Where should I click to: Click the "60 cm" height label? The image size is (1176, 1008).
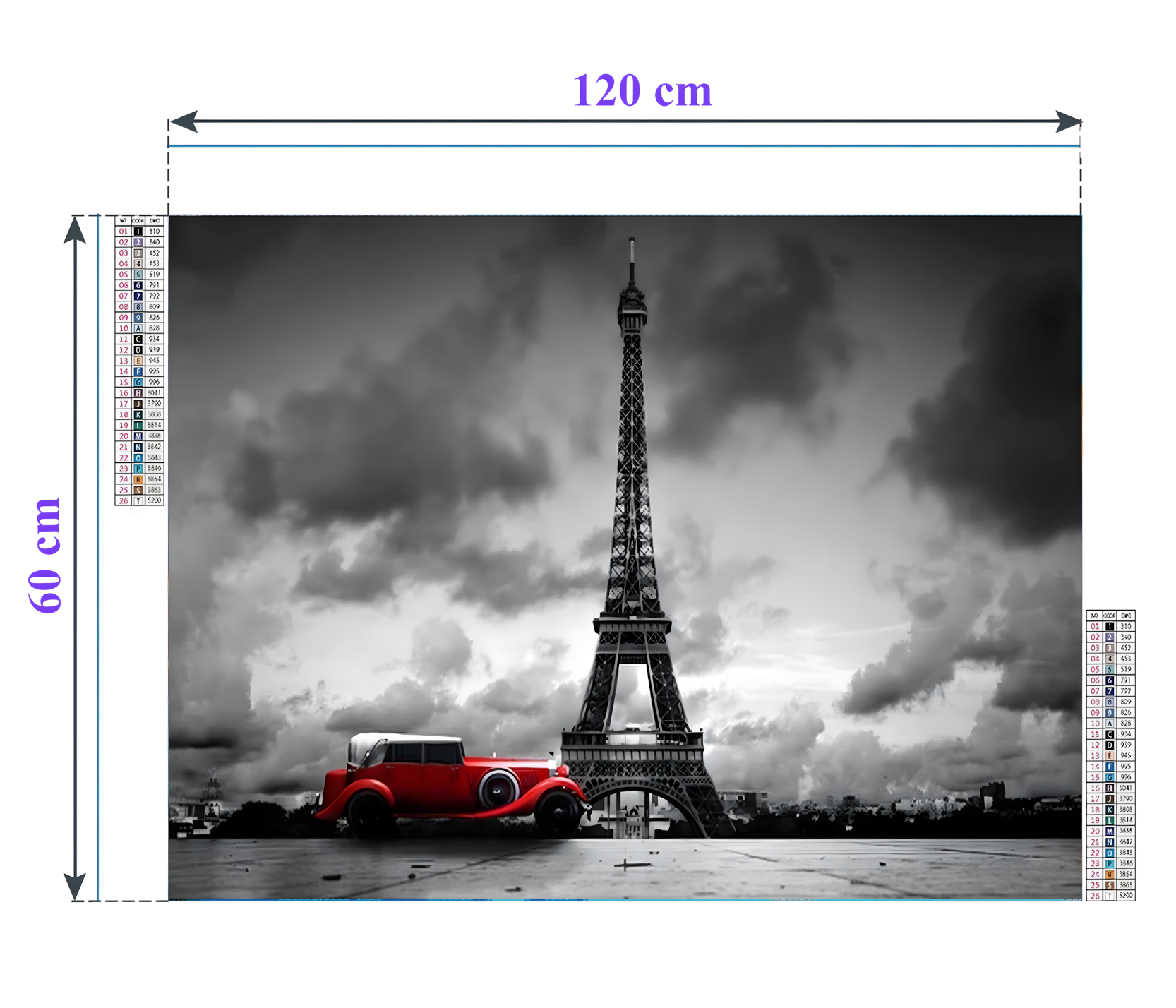click(46, 556)
